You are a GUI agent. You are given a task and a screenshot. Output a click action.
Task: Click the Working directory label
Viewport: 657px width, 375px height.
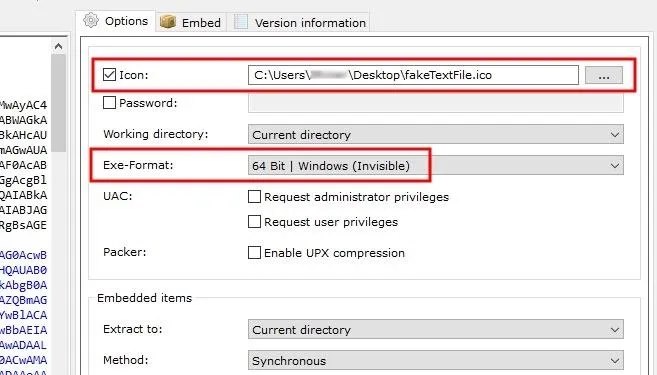tap(155, 134)
